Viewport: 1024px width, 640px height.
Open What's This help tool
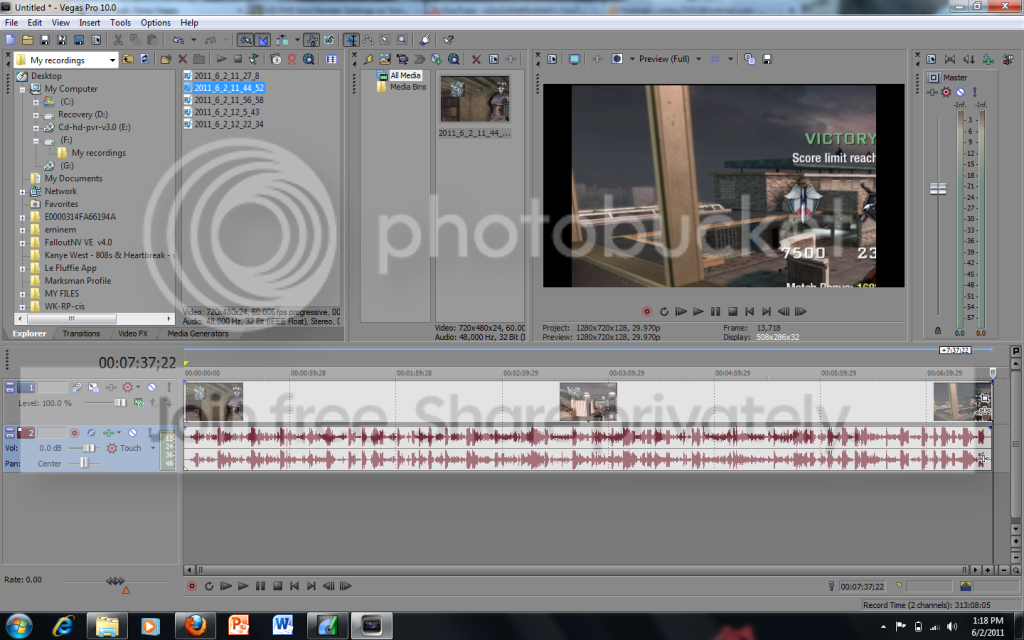[x=448, y=40]
